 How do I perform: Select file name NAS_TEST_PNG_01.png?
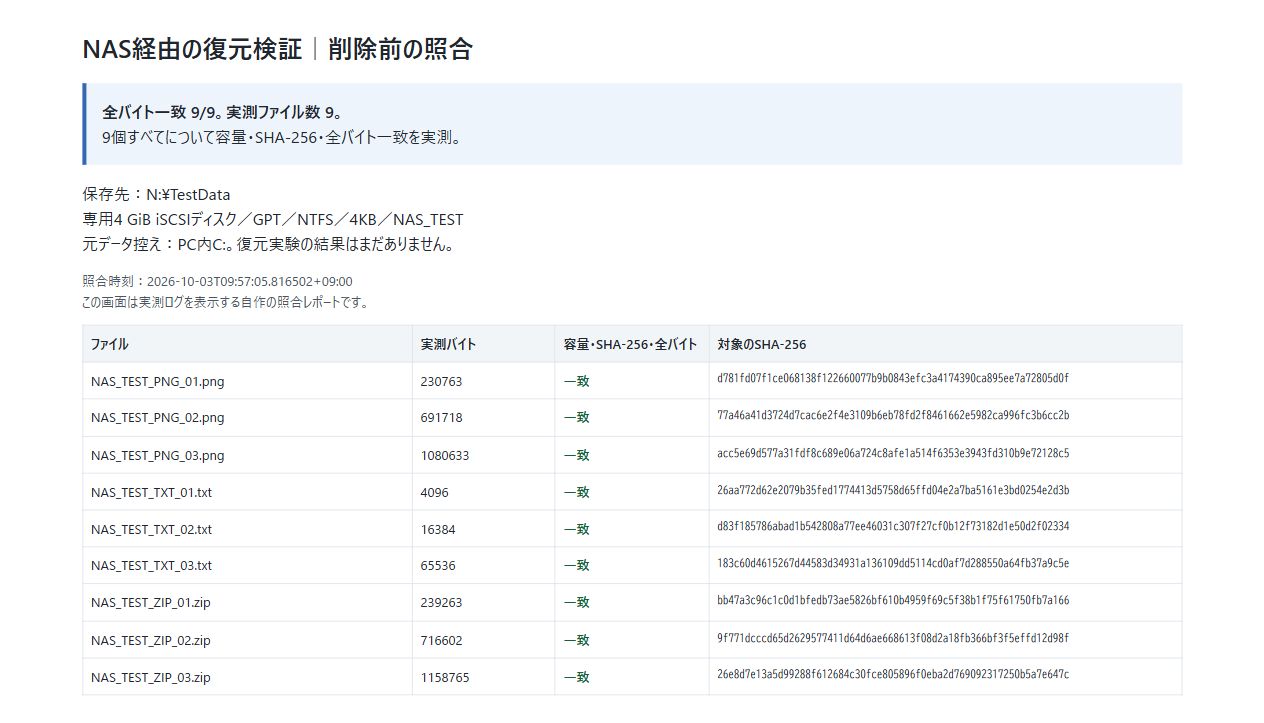tap(158, 381)
